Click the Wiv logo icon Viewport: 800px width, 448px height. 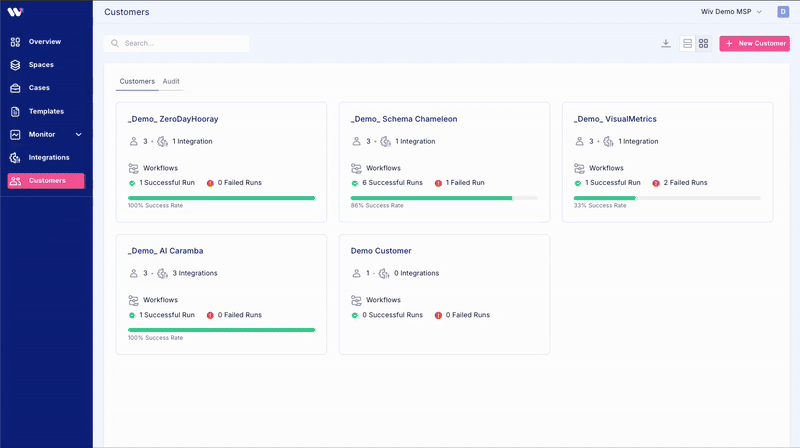[x=16, y=12]
